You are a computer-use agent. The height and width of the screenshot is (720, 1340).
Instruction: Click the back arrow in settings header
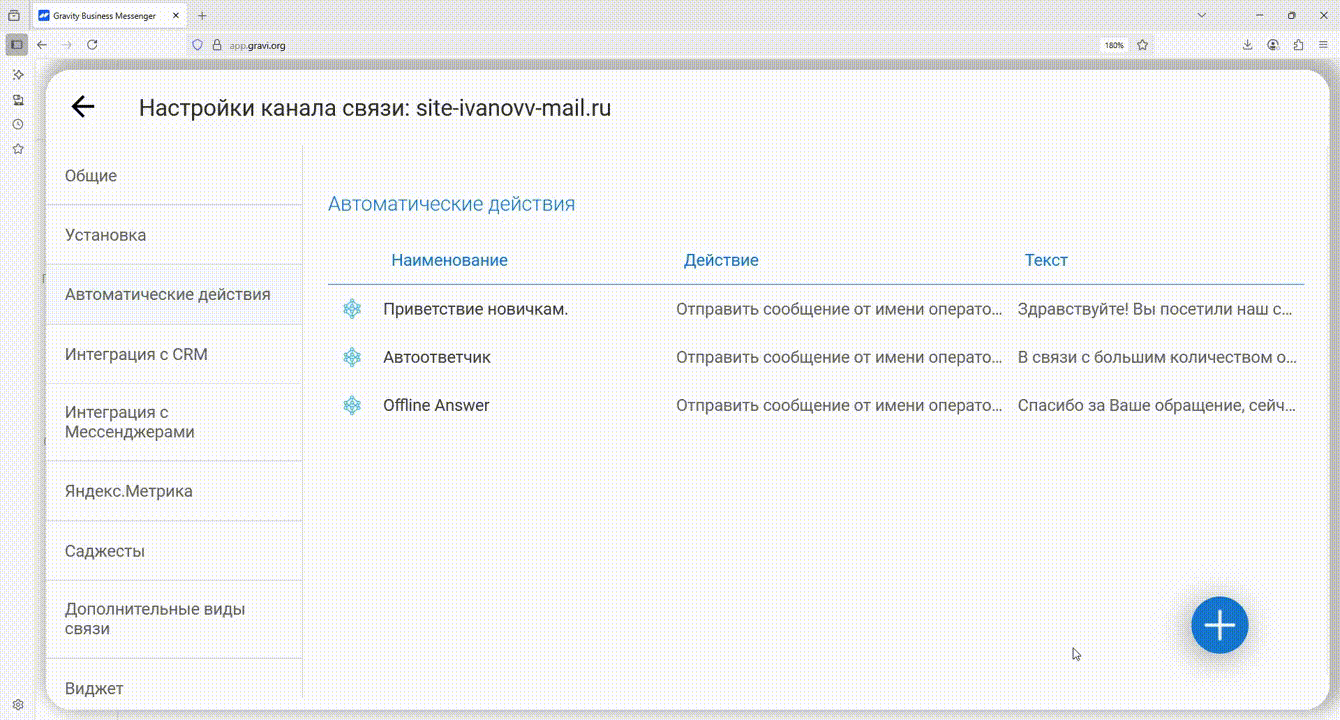tap(82, 108)
